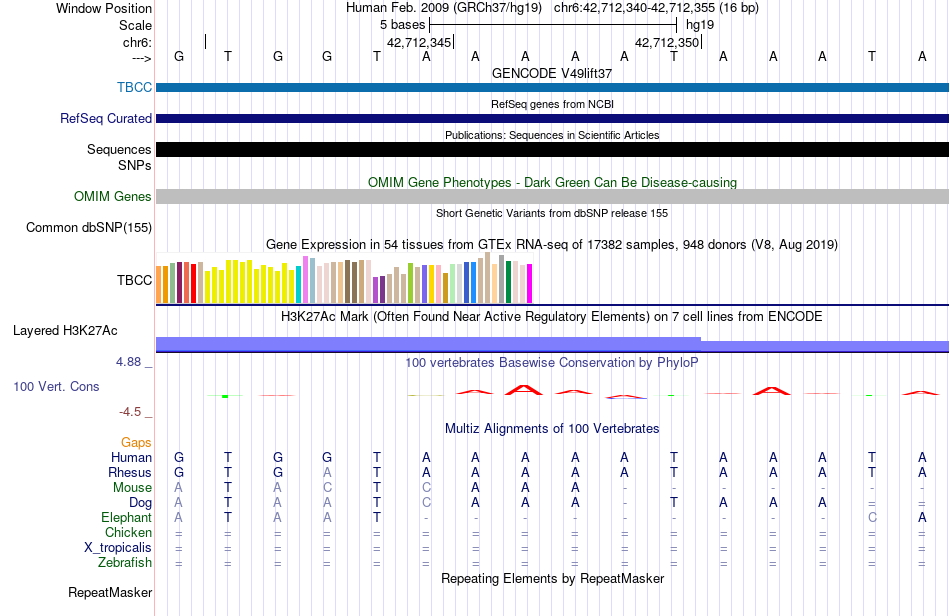Image resolution: width=950 pixels, height=616 pixels.
Task: Click the tallest red A in PhyloP track
Action: 525,389
